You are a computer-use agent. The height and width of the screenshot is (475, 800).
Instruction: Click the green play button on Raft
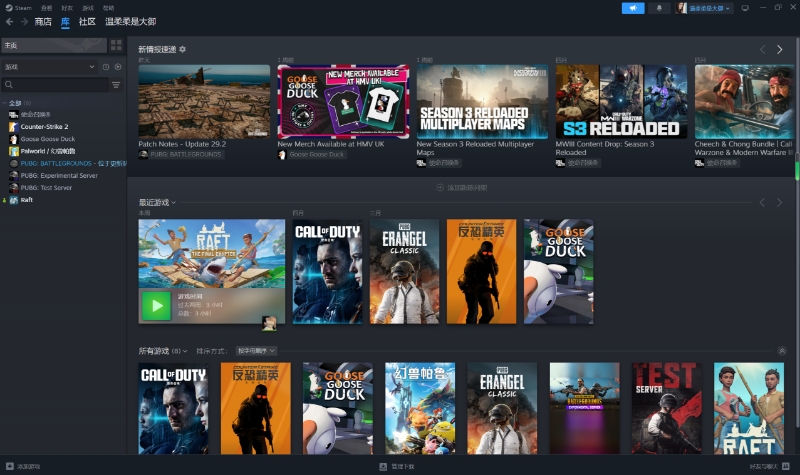155,305
